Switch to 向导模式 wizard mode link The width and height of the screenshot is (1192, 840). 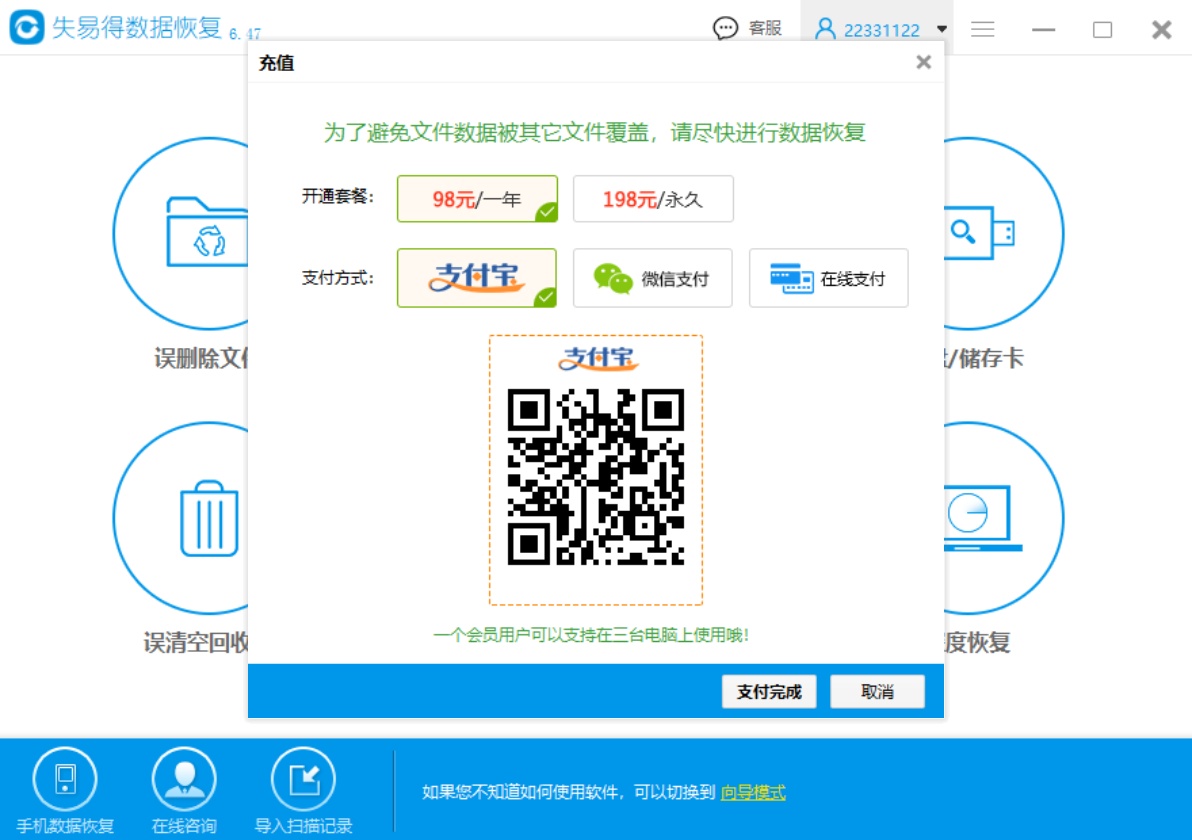point(753,792)
